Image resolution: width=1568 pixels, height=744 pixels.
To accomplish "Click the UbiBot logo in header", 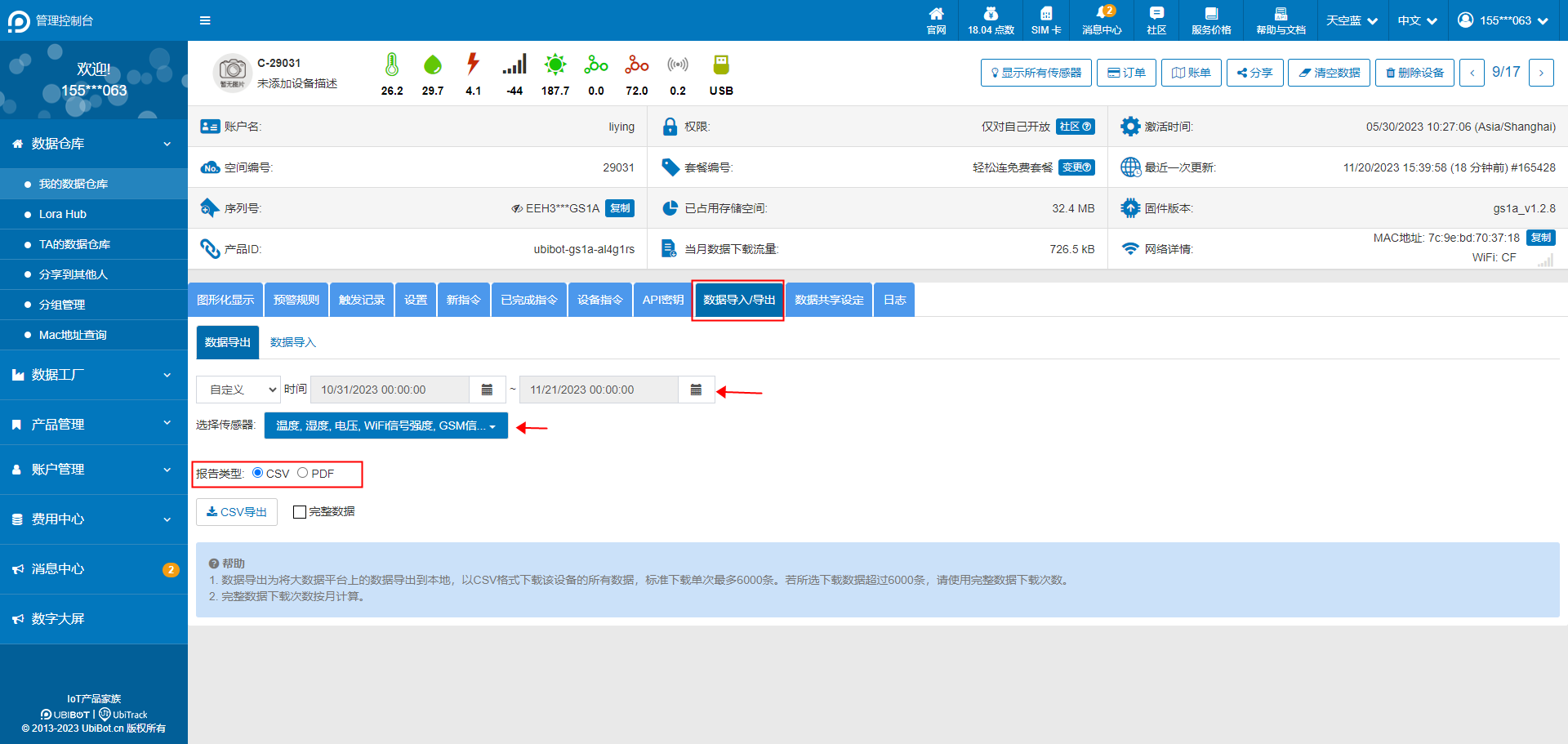I will pos(19,21).
